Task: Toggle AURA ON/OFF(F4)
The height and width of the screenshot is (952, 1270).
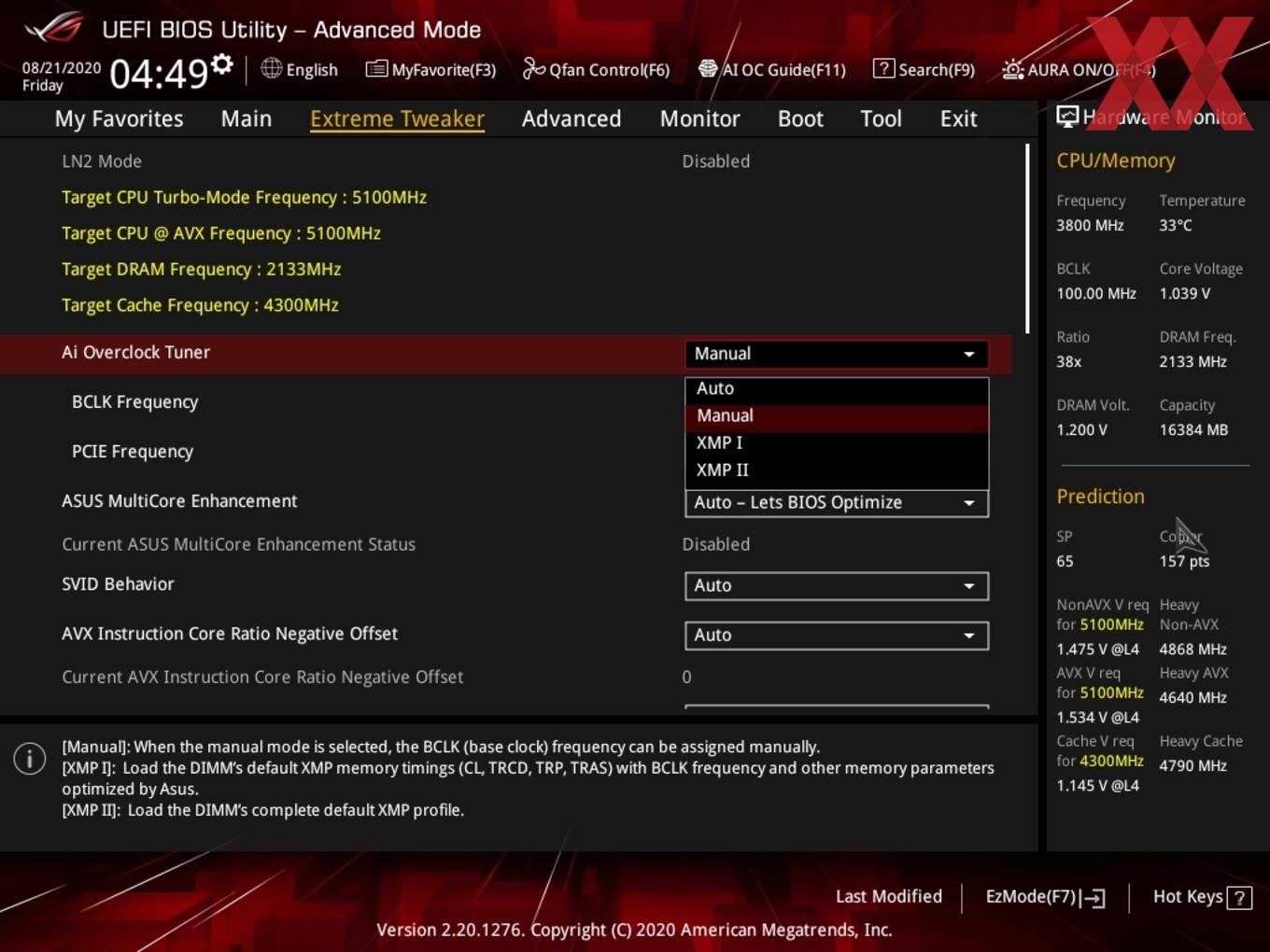Action: 1079,70
